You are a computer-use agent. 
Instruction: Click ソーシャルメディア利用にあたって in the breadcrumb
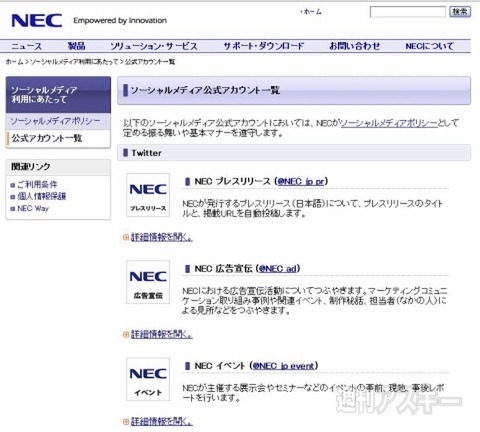[74, 62]
